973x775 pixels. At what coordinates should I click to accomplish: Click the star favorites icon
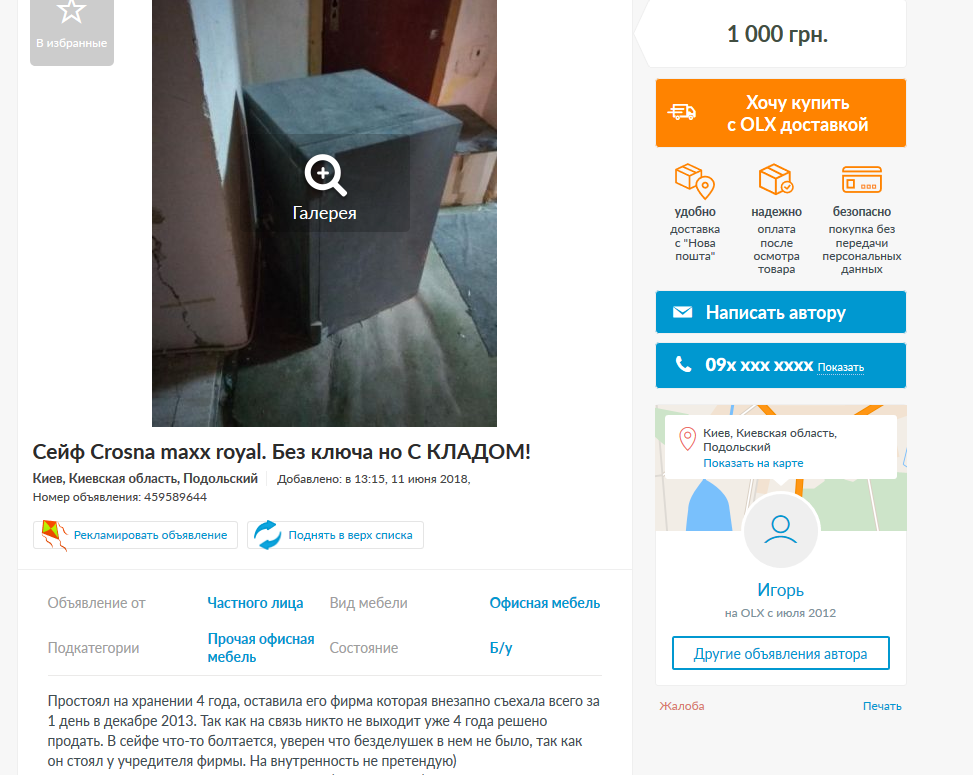click(x=71, y=11)
